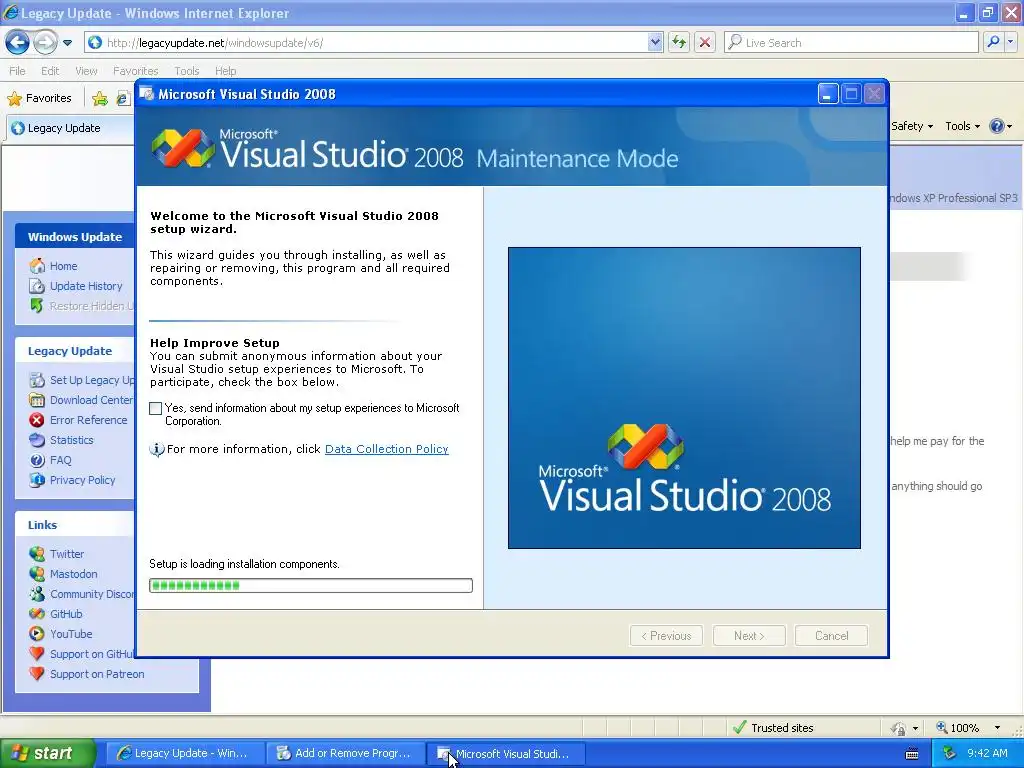This screenshot has height=768, width=1024.
Task: Open the Statistics sidebar link
Action: [72, 440]
